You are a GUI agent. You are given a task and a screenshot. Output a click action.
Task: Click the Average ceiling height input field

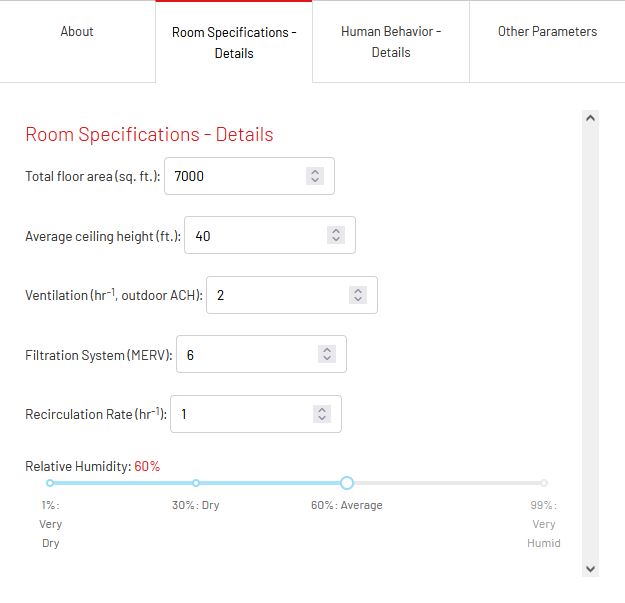[270, 235]
